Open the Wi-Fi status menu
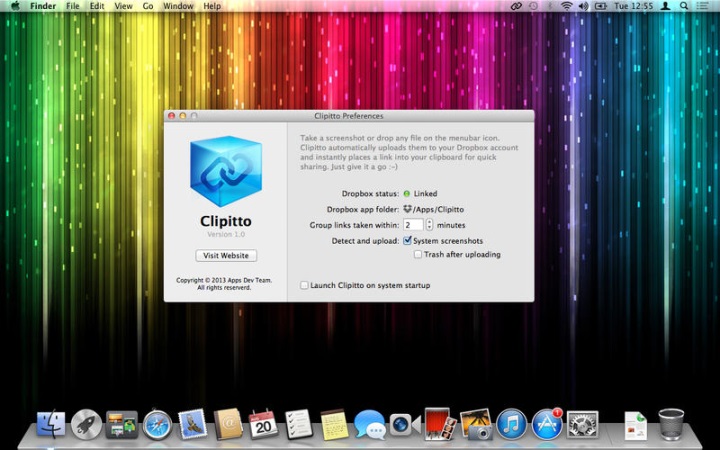The height and width of the screenshot is (450, 720). (x=566, y=6)
